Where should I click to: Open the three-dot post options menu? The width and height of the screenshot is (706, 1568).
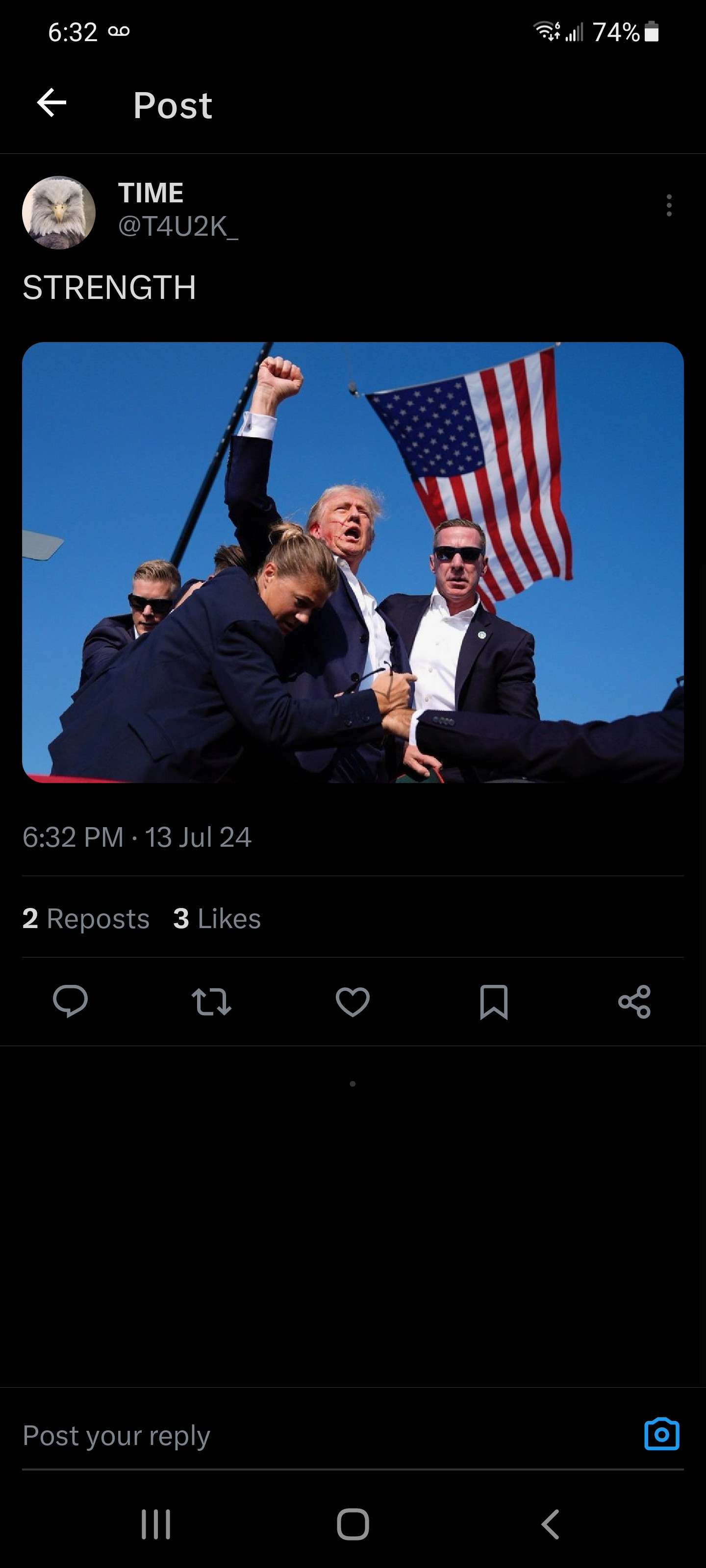tap(669, 205)
